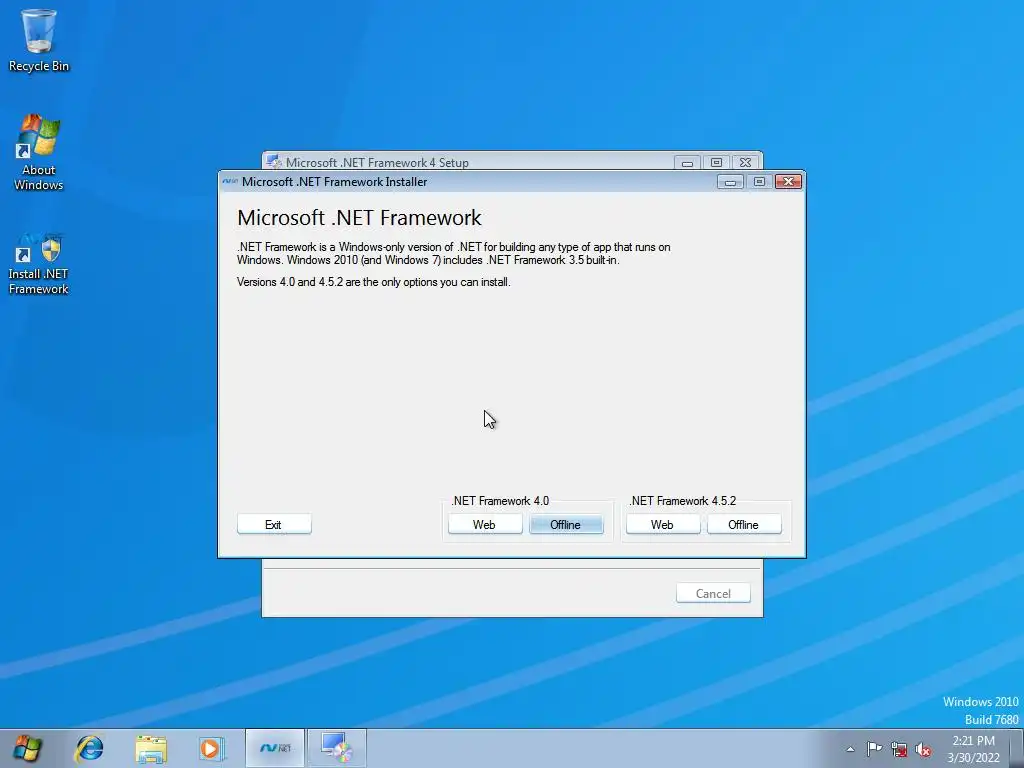
Task: Maximize the Microsoft .NET Framework Installer window
Action: click(x=759, y=182)
